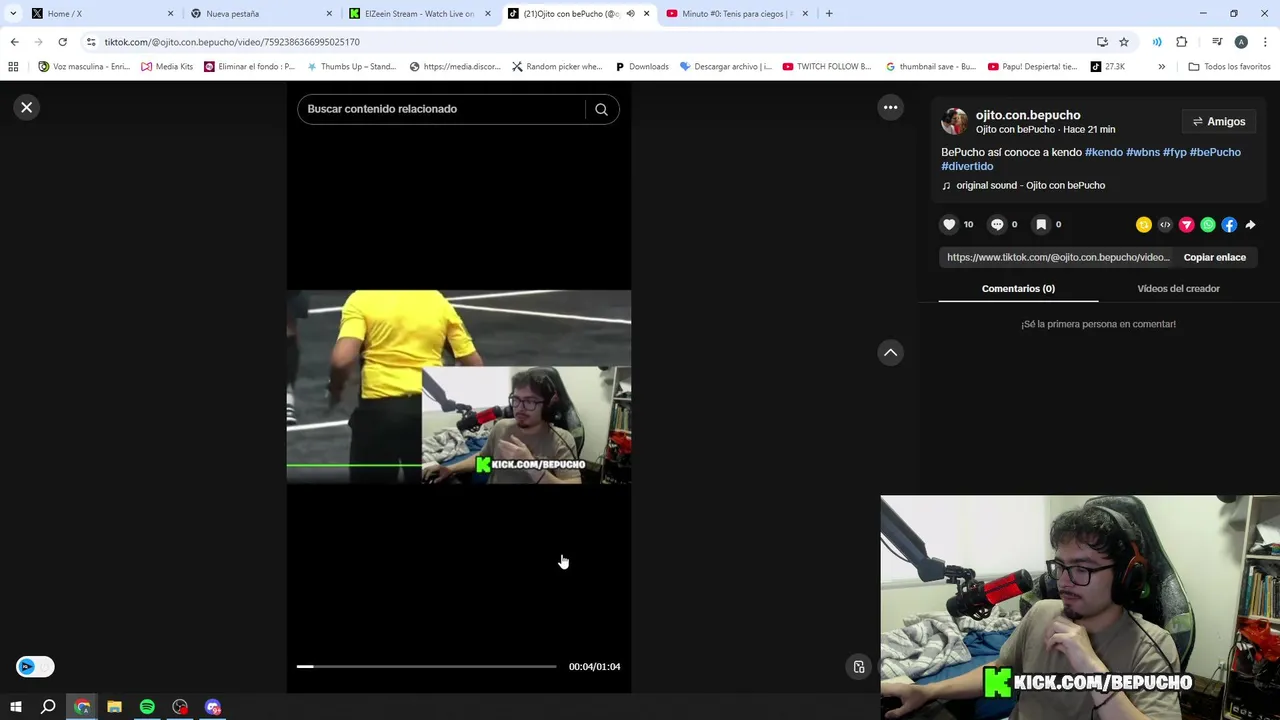Image resolution: width=1280 pixels, height=720 pixels.
Task: Toggle the autoscroll switch at bottom left
Action: (x=35, y=667)
